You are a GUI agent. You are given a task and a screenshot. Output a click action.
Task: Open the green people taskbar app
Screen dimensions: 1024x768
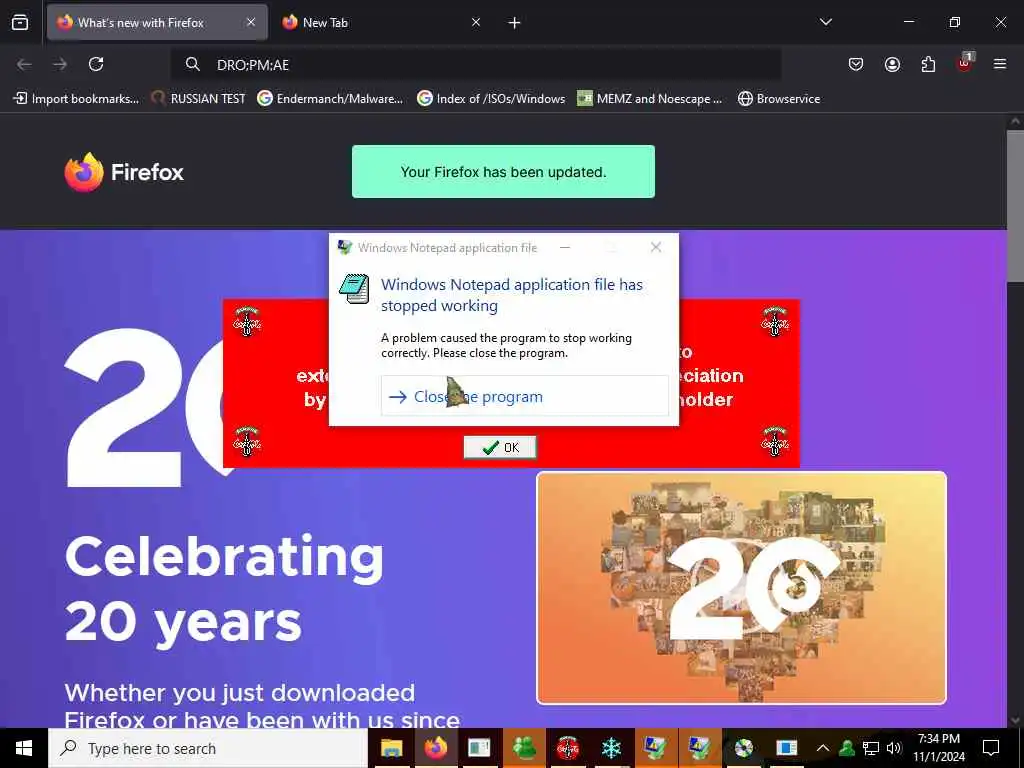524,748
